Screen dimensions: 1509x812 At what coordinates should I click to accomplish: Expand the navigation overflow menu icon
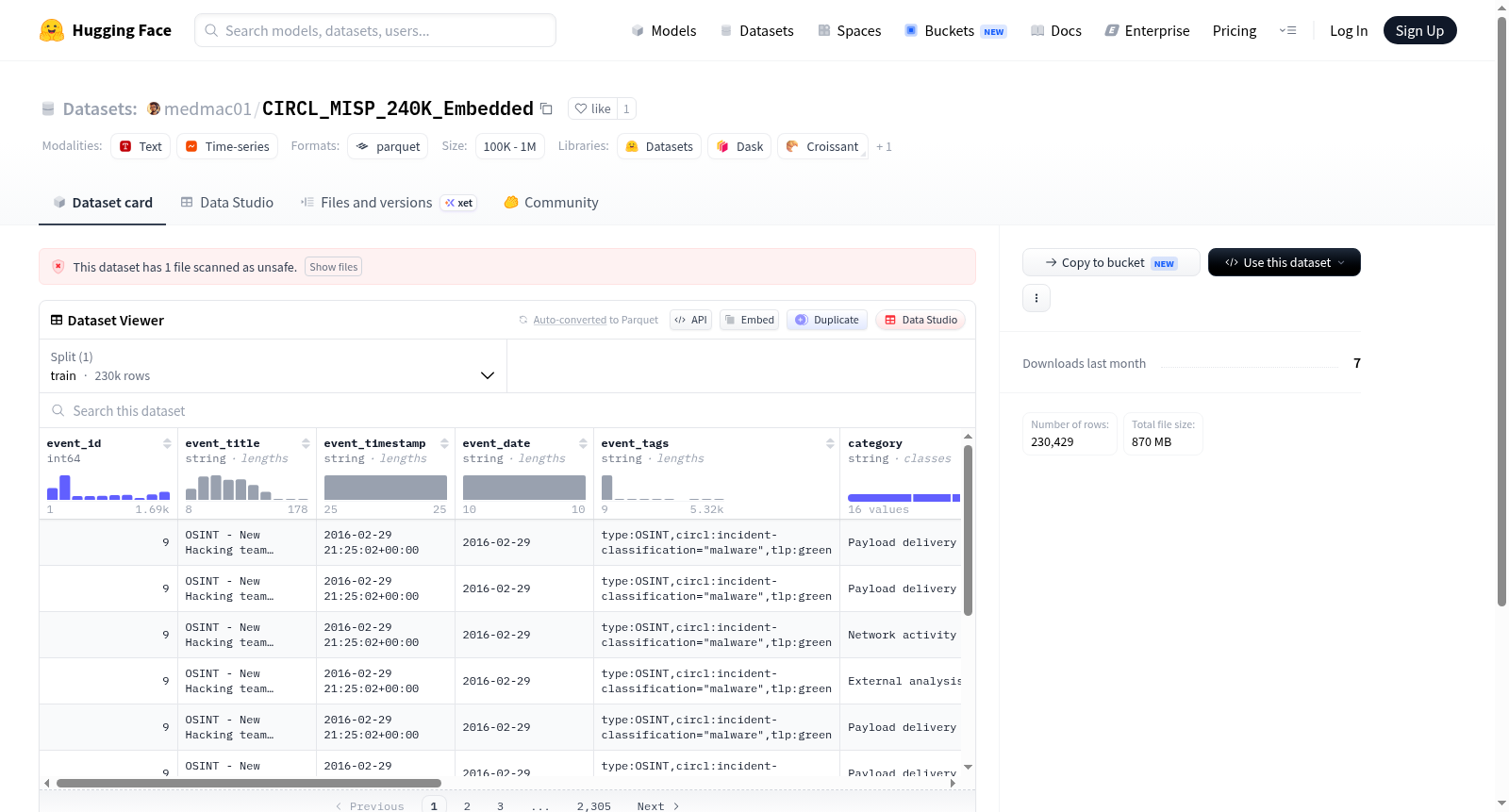pos(1287,30)
